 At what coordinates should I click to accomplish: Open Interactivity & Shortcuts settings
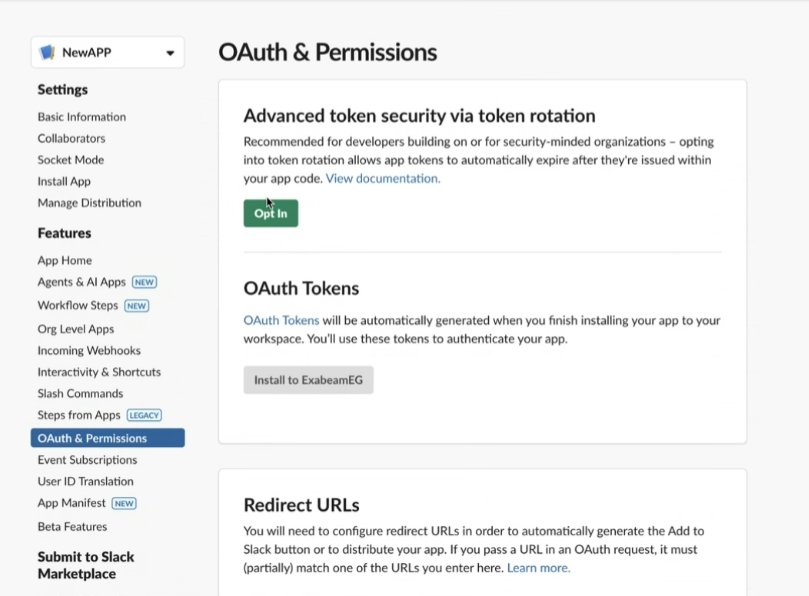tap(99, 372)
